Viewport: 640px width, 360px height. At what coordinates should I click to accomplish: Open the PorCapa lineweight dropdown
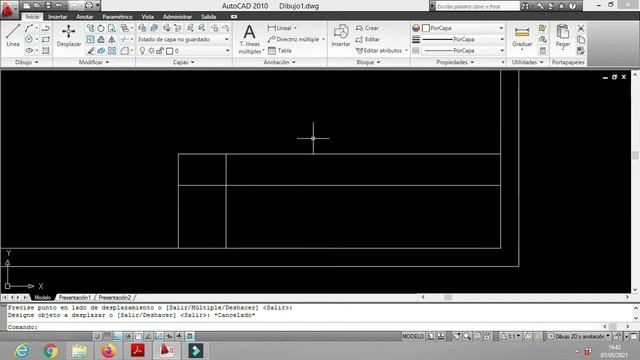coord(463,39)
